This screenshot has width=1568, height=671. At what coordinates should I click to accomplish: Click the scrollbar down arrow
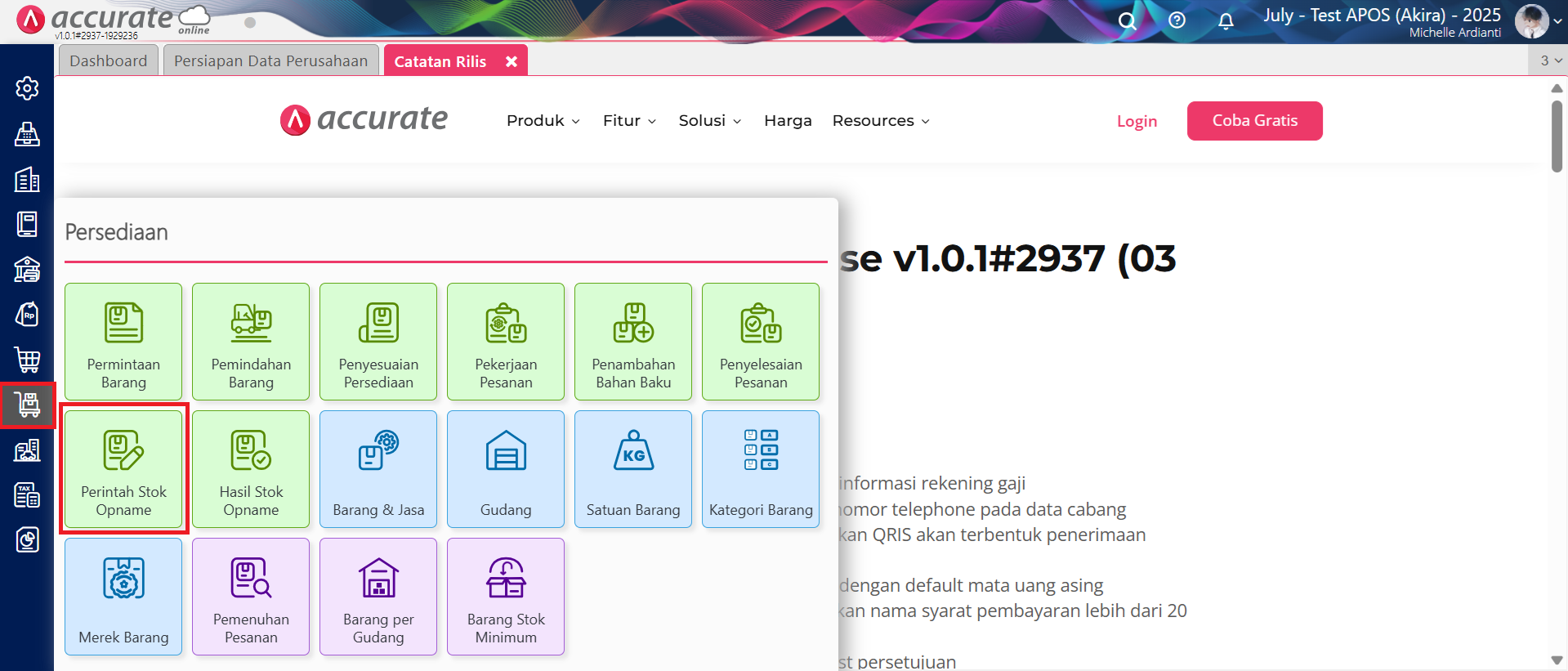(1557, 660)
